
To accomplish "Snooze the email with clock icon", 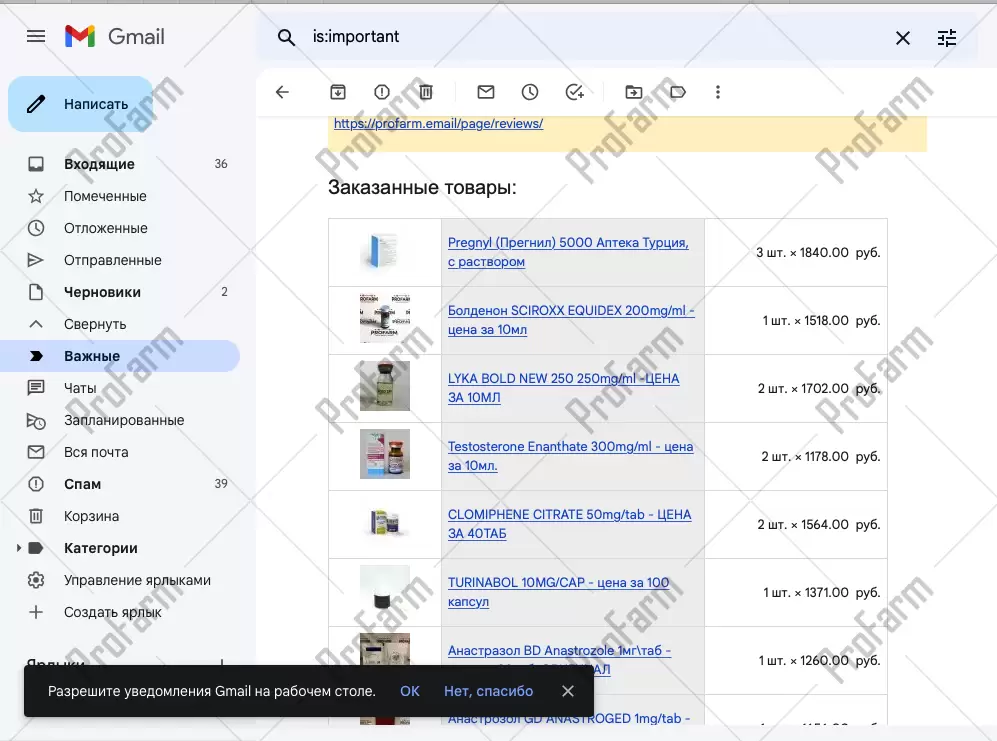I will [x=530, y=92].
